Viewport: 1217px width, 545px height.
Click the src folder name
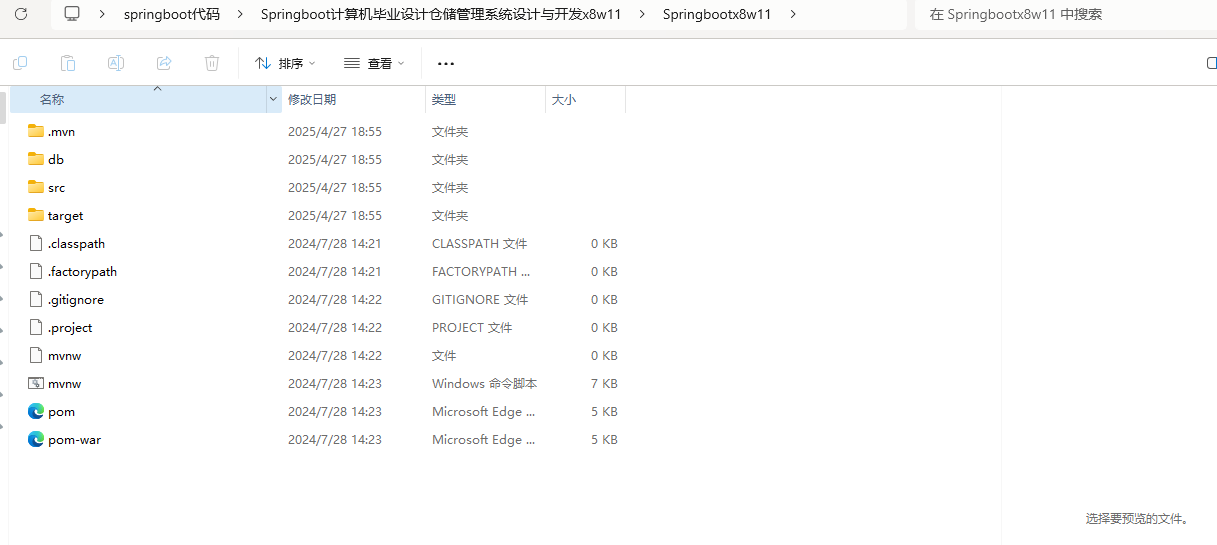point(56,187)
